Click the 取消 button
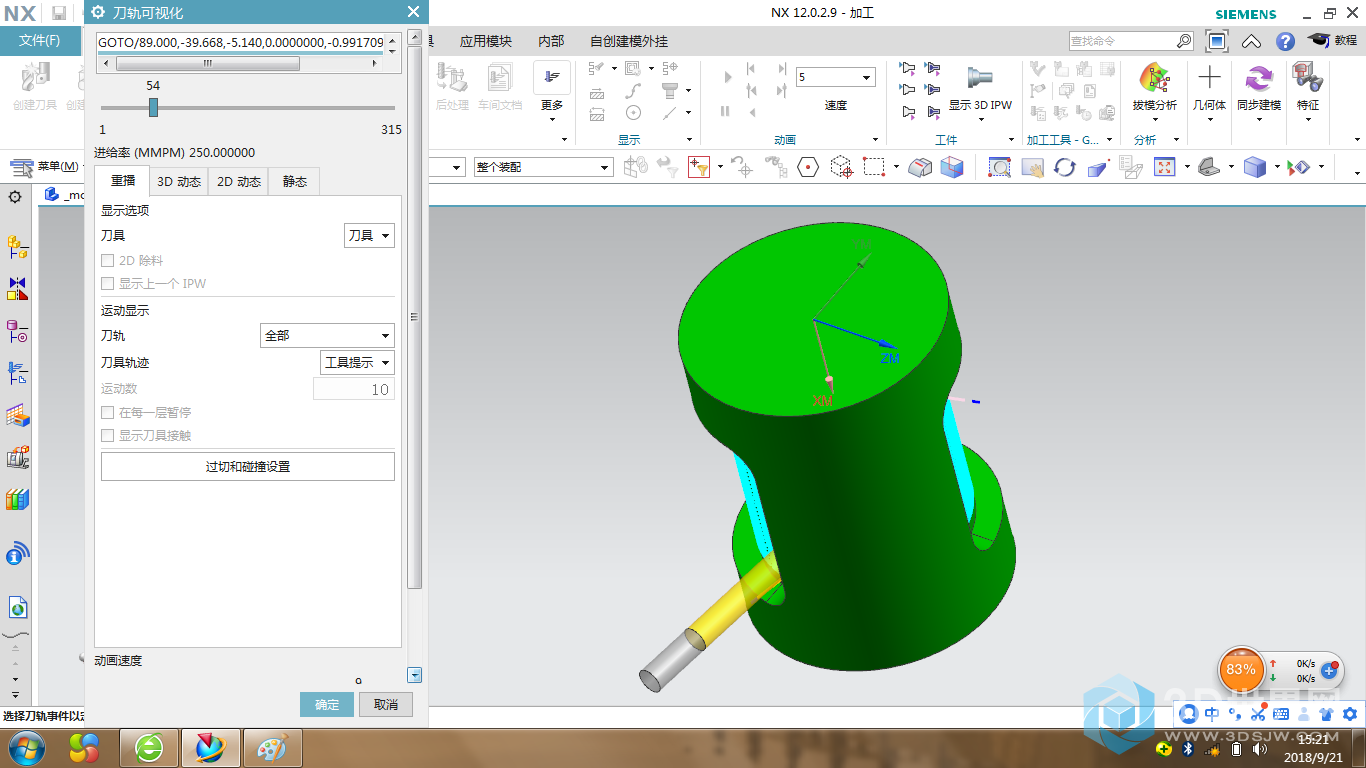This screenshot has width=1366, height=768. (x=386, y=704)
